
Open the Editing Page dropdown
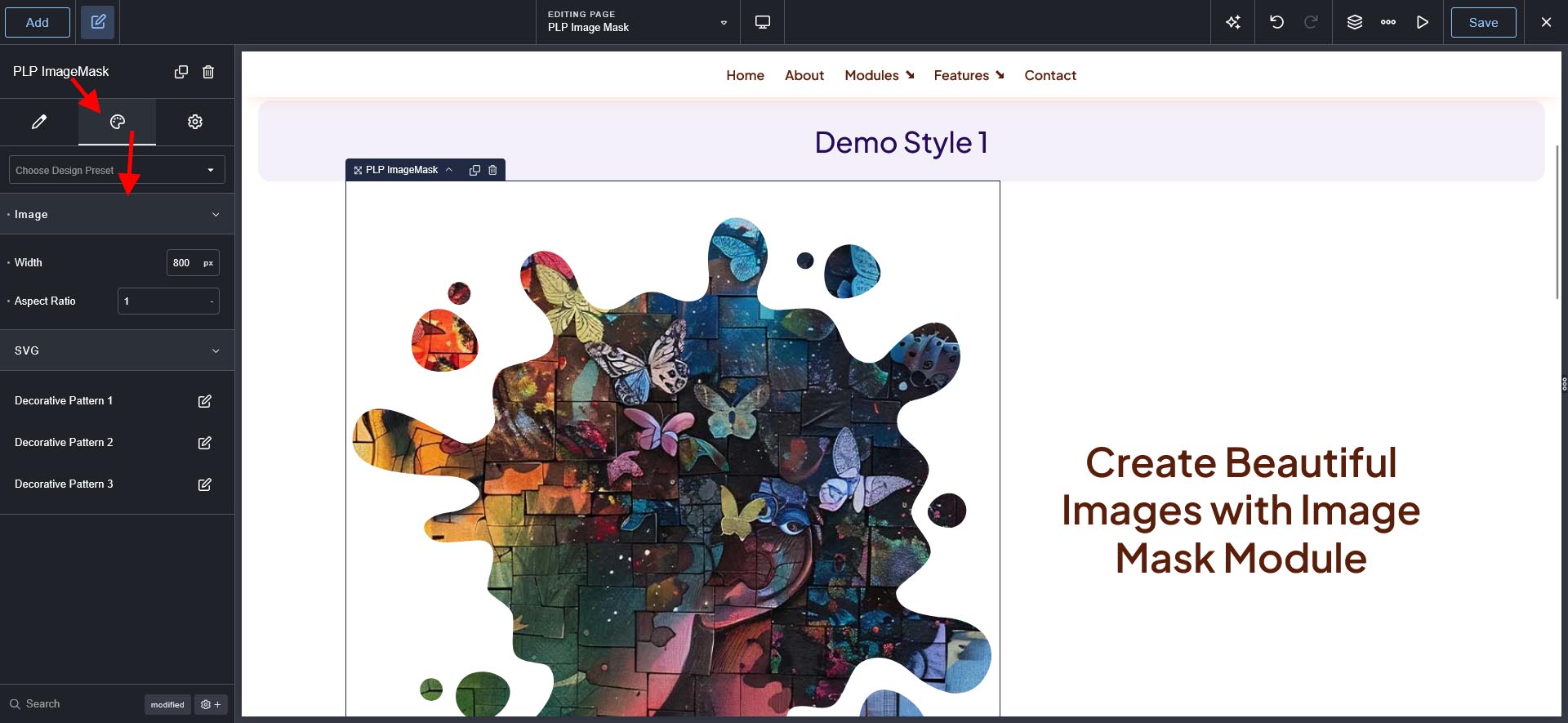[x=638, y=22]
